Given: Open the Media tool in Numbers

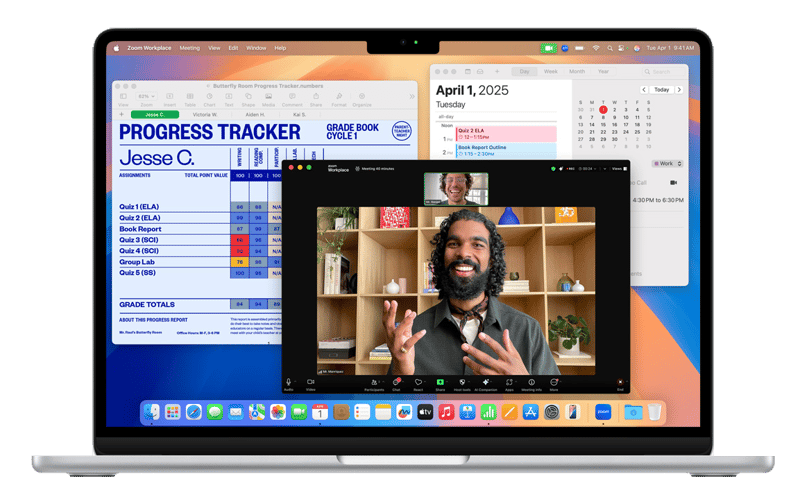Looking at the screenshot, I should pyautogui.click(x=268, y=100).
